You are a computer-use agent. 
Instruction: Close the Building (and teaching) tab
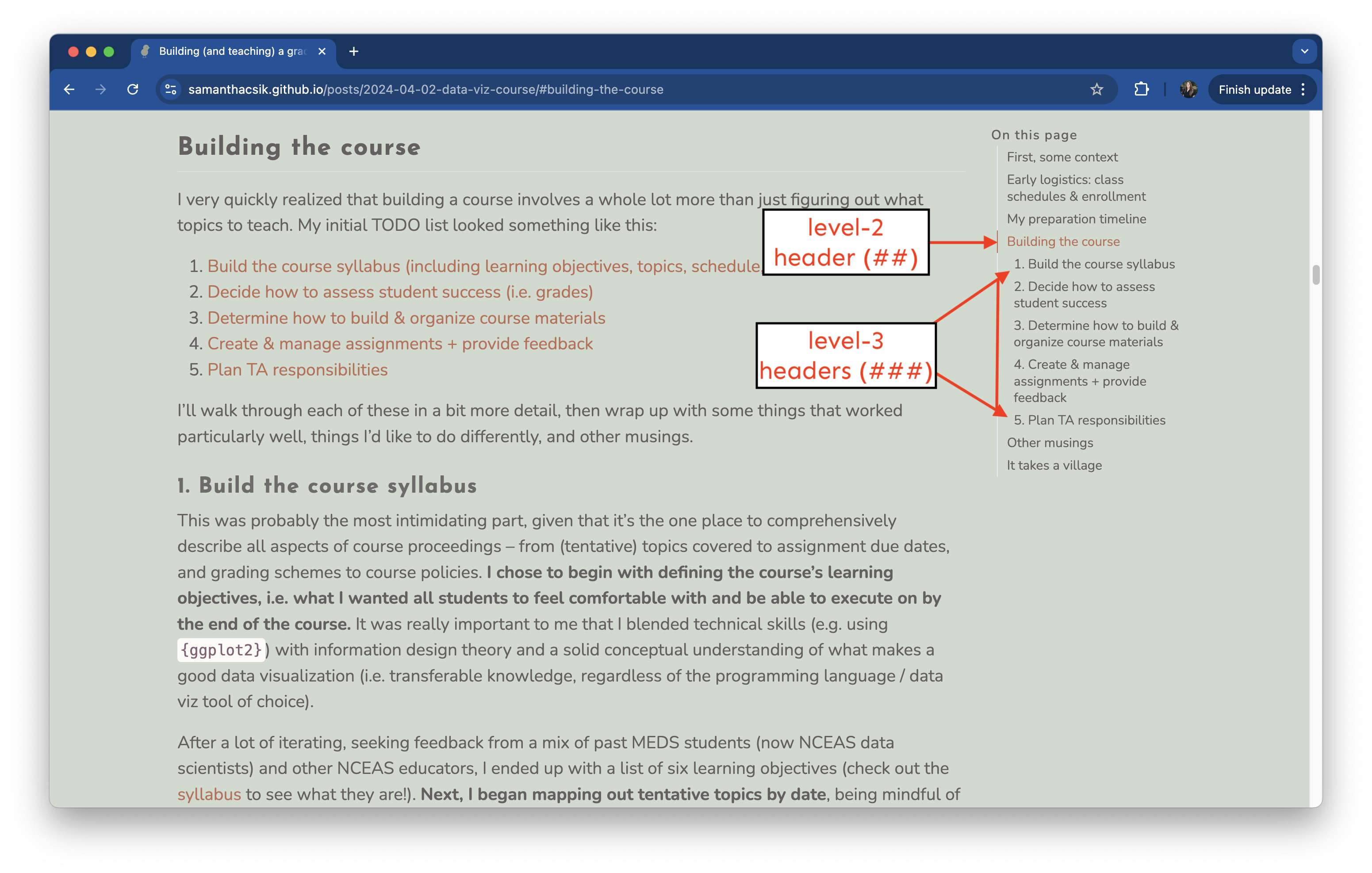pyautogui.click(x=322, y=51)
